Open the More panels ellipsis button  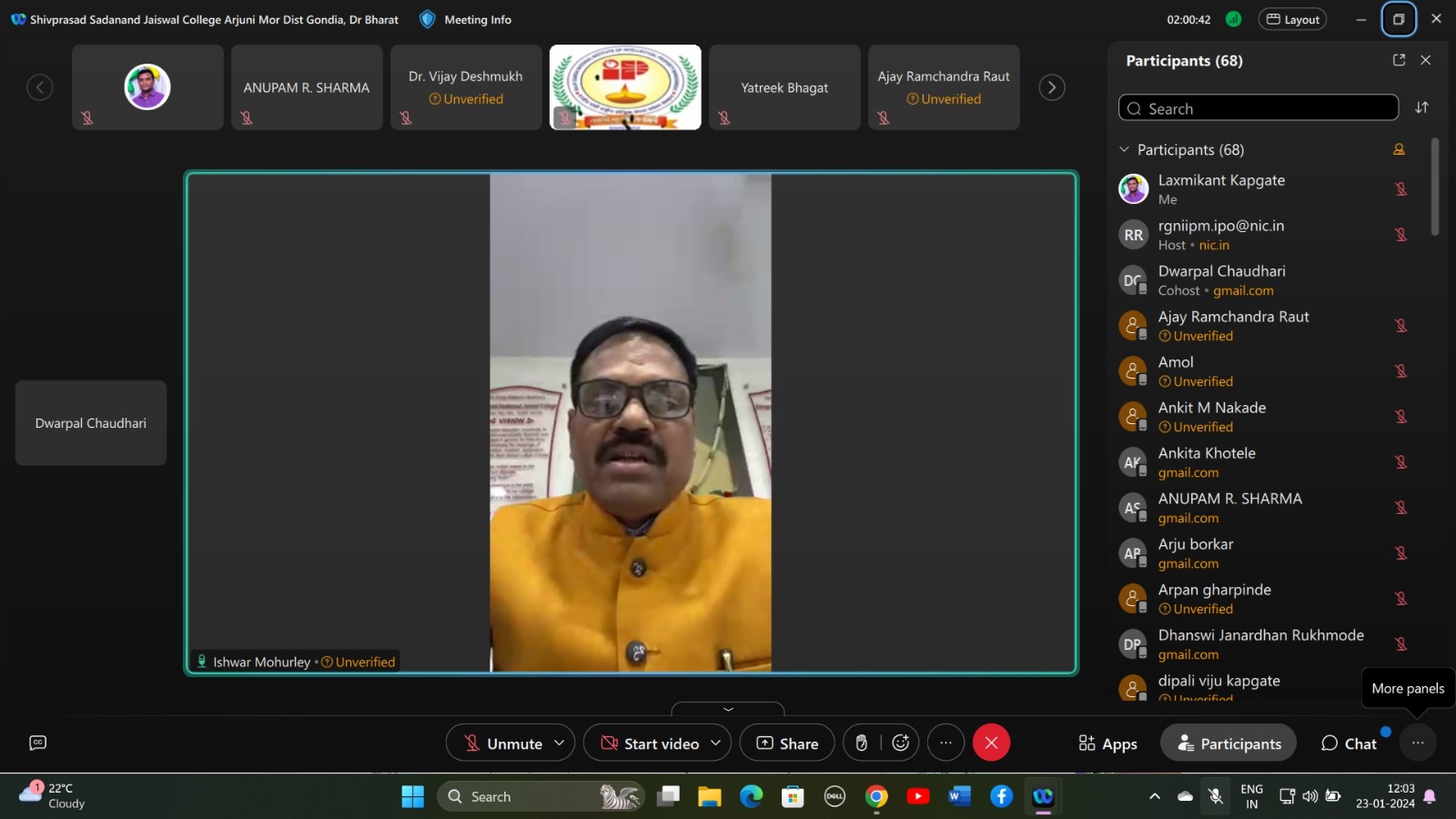coord(1418,743)
